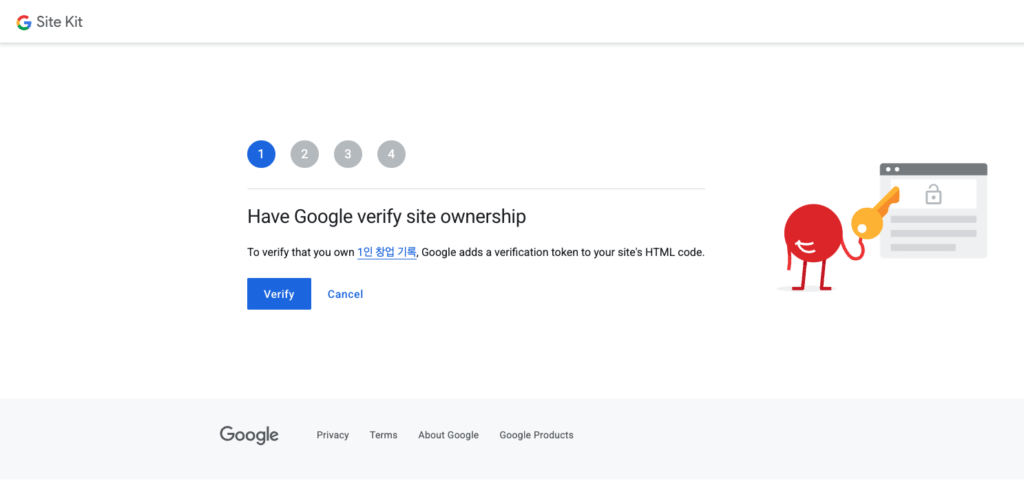Click the red round character illustration
The image size is (1024, 503).
coord(814,233)
